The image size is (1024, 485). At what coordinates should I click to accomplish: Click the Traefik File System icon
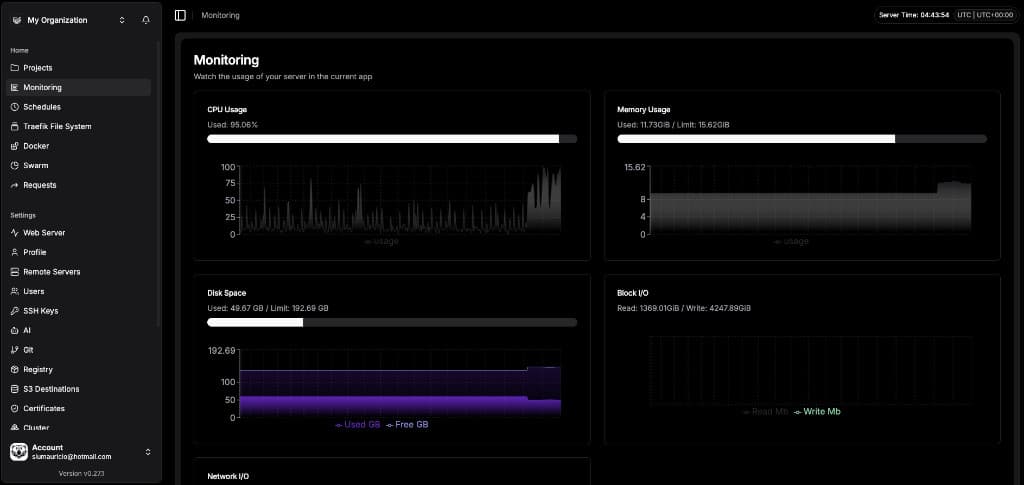point(15,127)
